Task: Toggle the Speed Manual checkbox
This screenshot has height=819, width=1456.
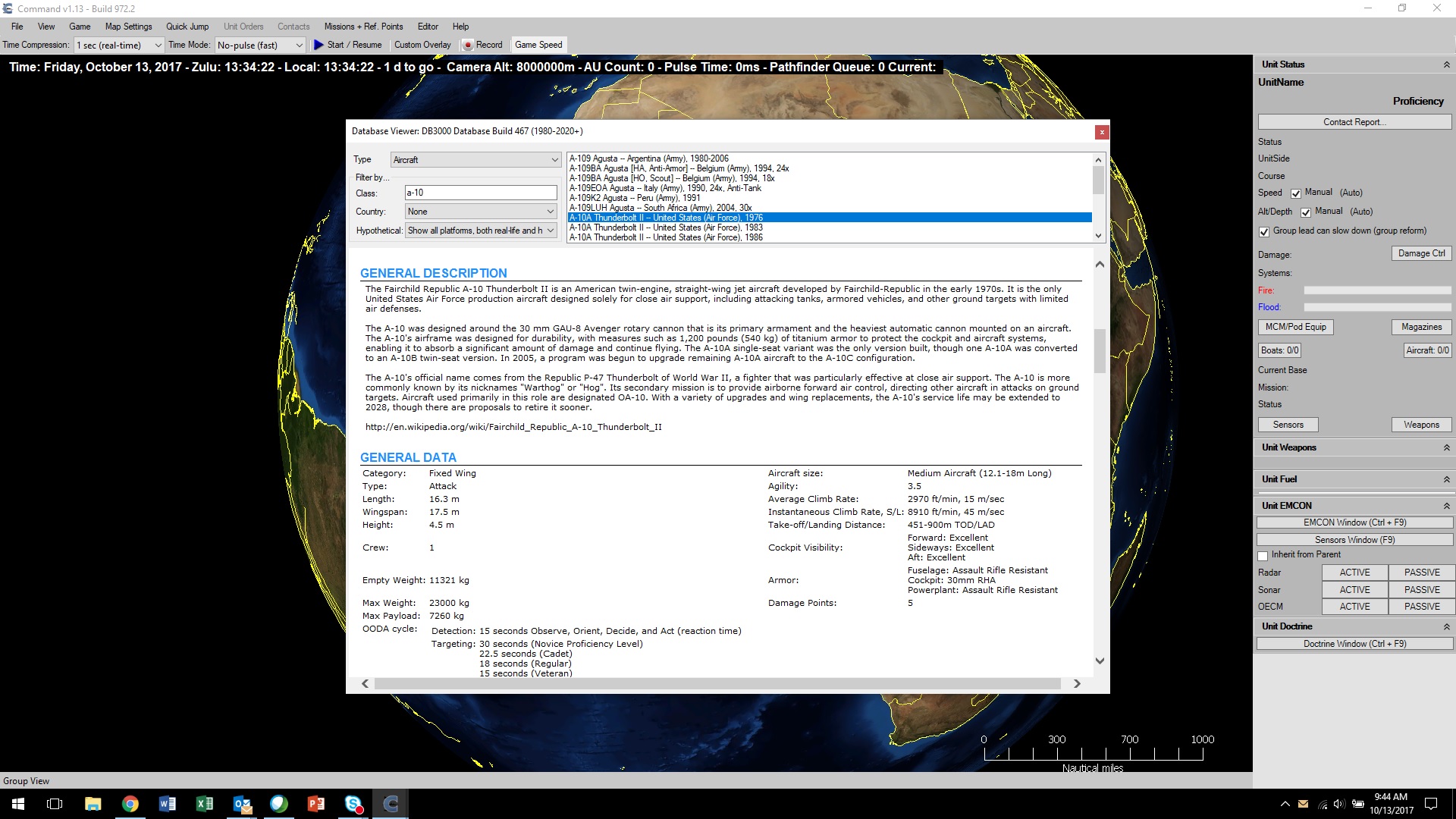Action: 1296,193
